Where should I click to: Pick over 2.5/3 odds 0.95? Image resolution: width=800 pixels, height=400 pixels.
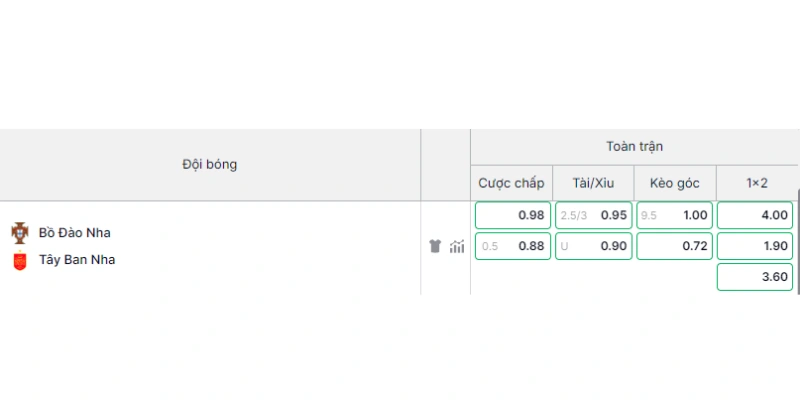pos(593,215)
